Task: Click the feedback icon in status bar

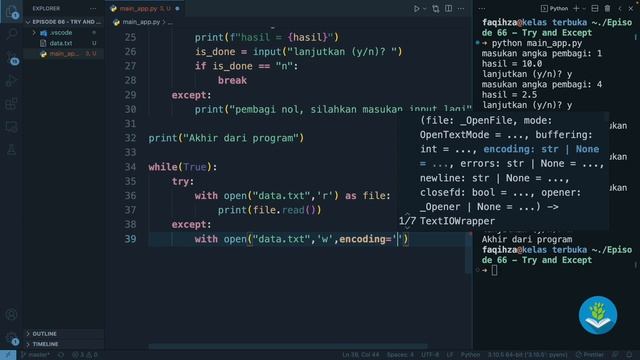Action: point(616,355)
